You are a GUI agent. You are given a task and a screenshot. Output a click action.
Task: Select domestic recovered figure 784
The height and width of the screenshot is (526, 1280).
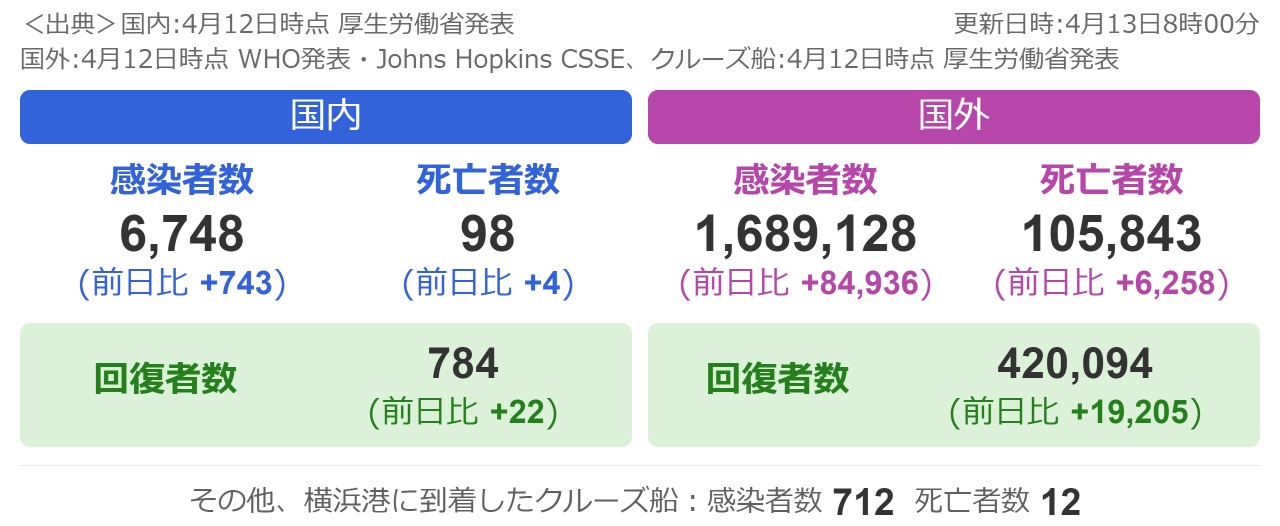[x=463, y=364]
